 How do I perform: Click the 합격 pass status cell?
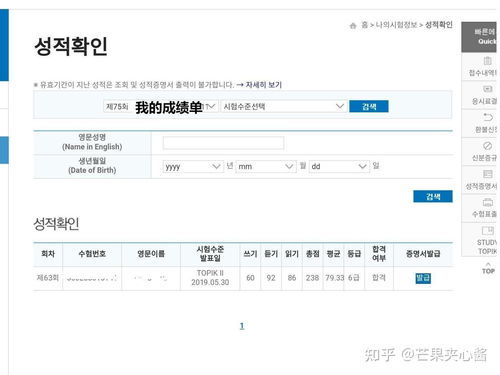tap(379, 278)
